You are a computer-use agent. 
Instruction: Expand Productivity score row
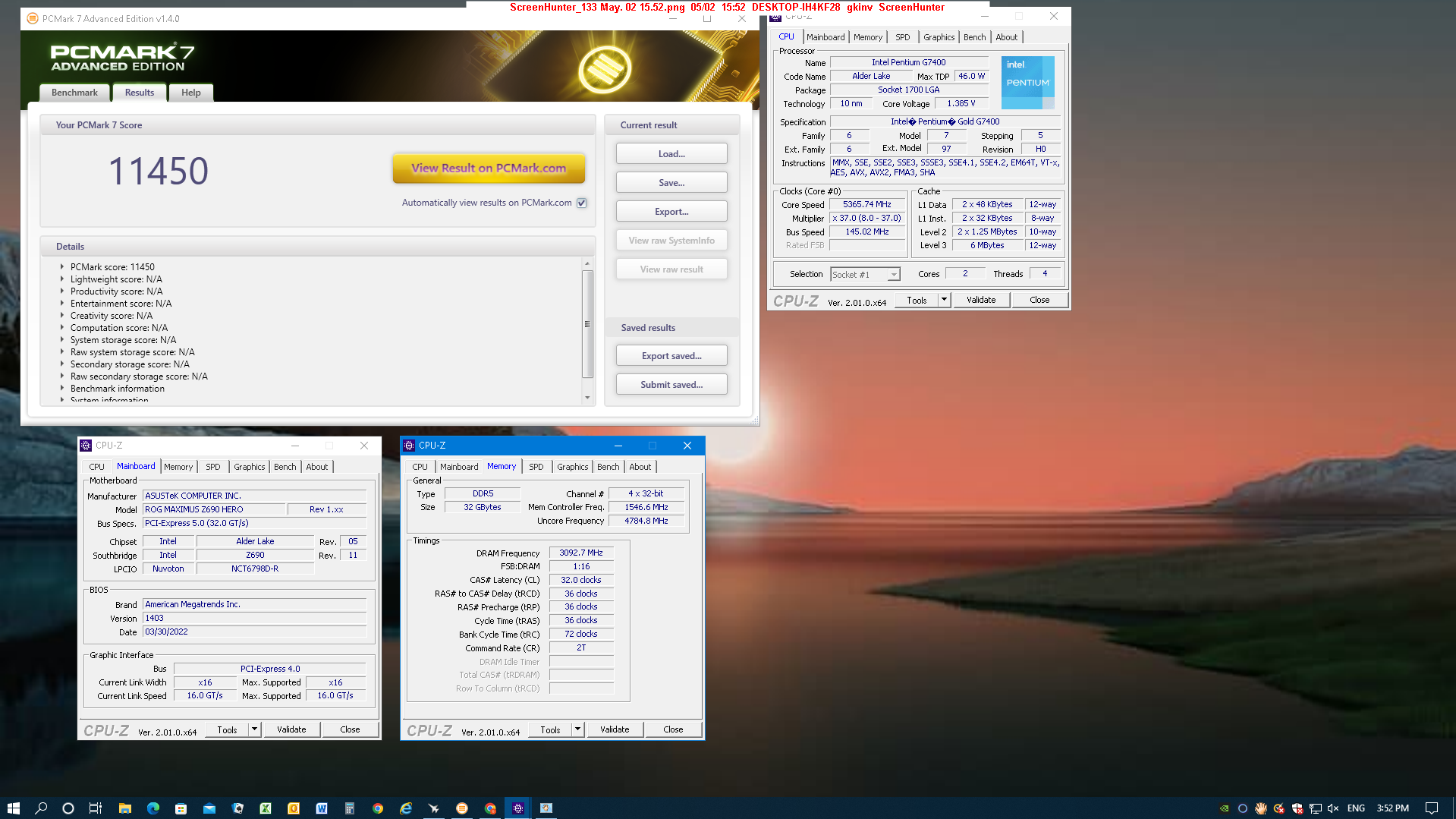point(61,291)
